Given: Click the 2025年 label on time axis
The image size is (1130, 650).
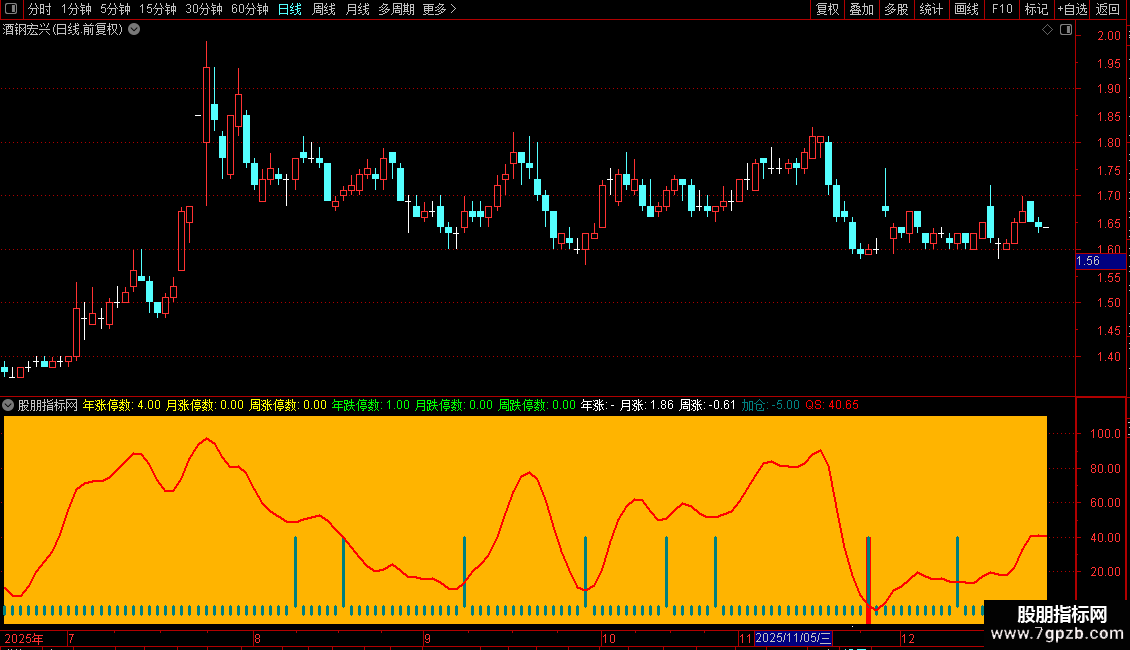Looking at the screenshot, I should click(x=24, y=638).
